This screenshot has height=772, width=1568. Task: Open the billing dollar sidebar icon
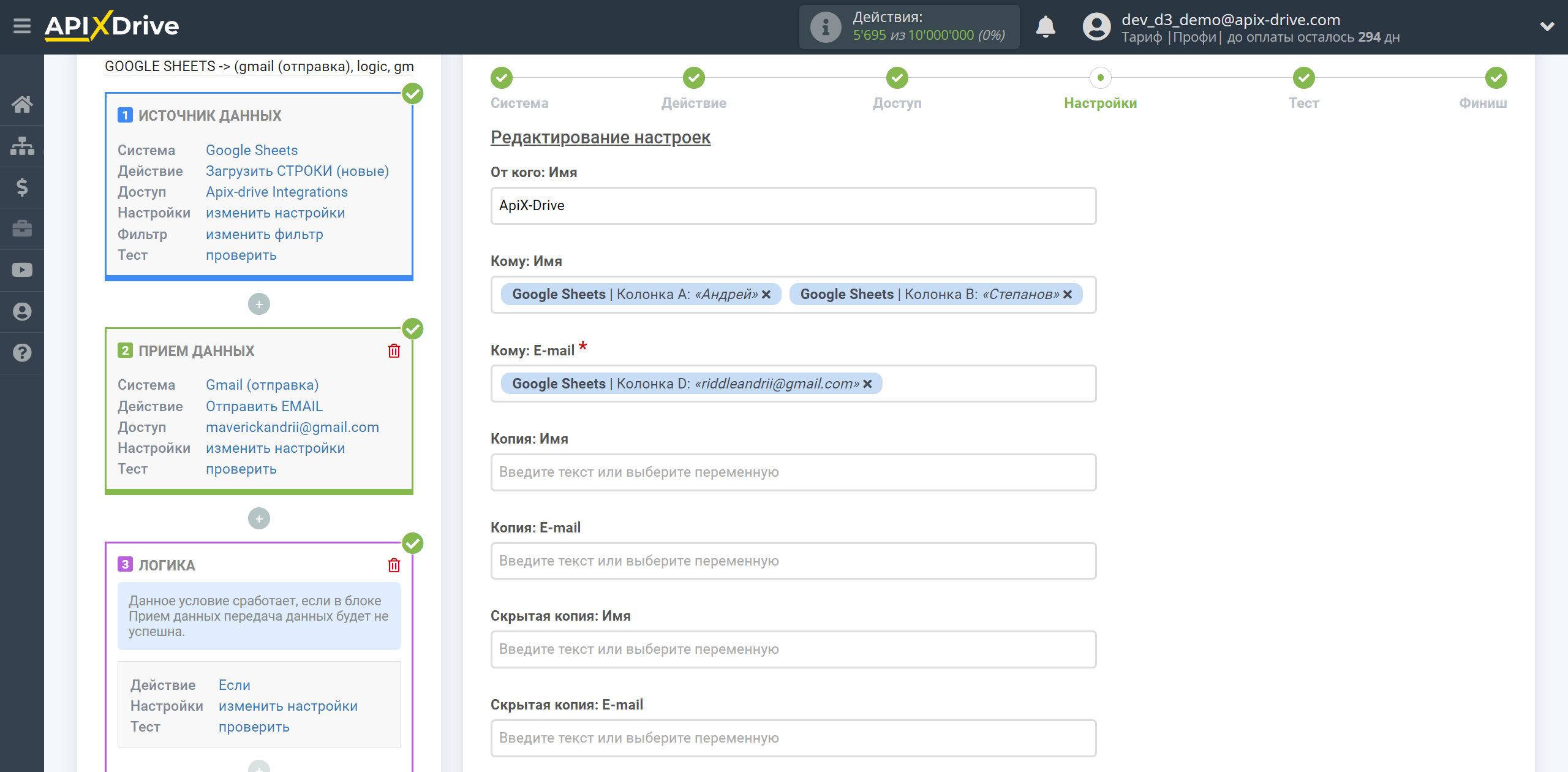coord(22,187)
